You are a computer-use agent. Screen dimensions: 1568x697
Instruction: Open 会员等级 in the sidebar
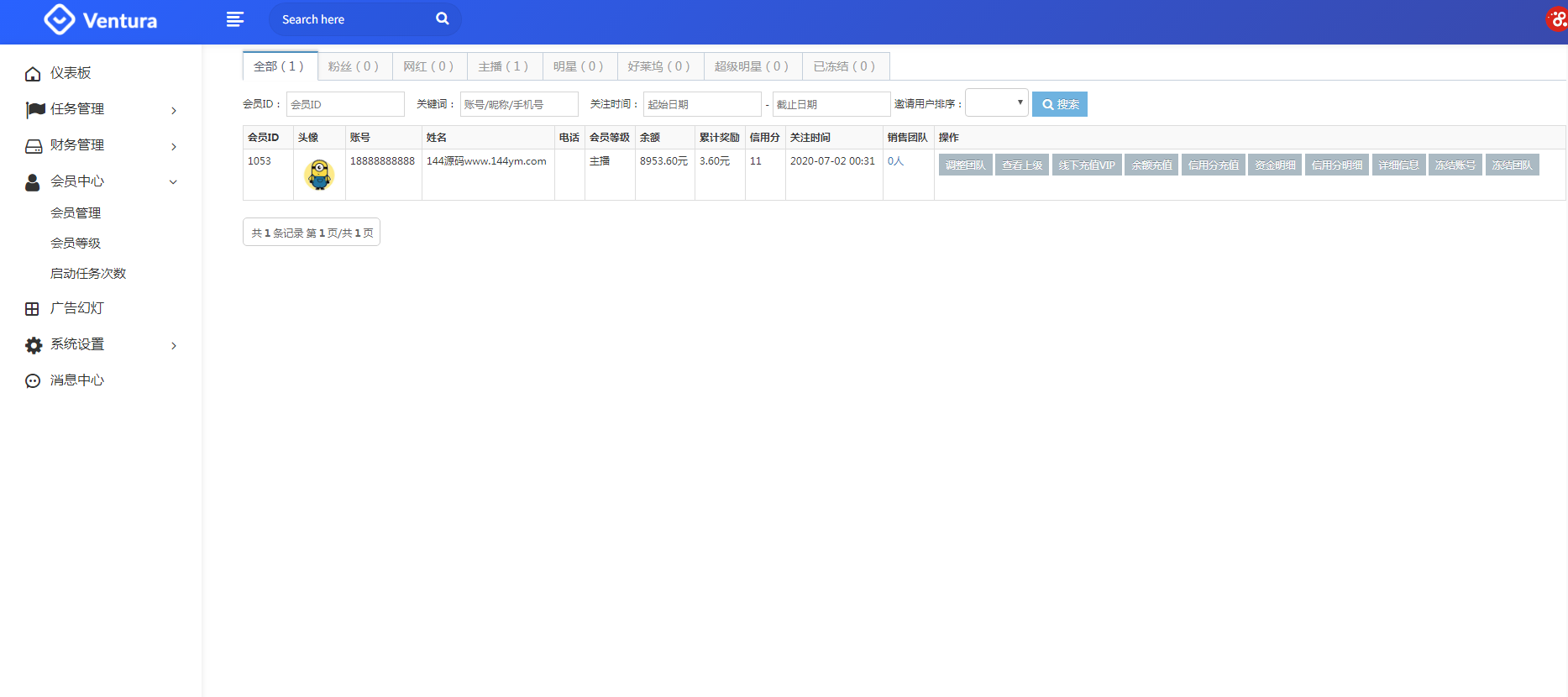pos(76,243)
